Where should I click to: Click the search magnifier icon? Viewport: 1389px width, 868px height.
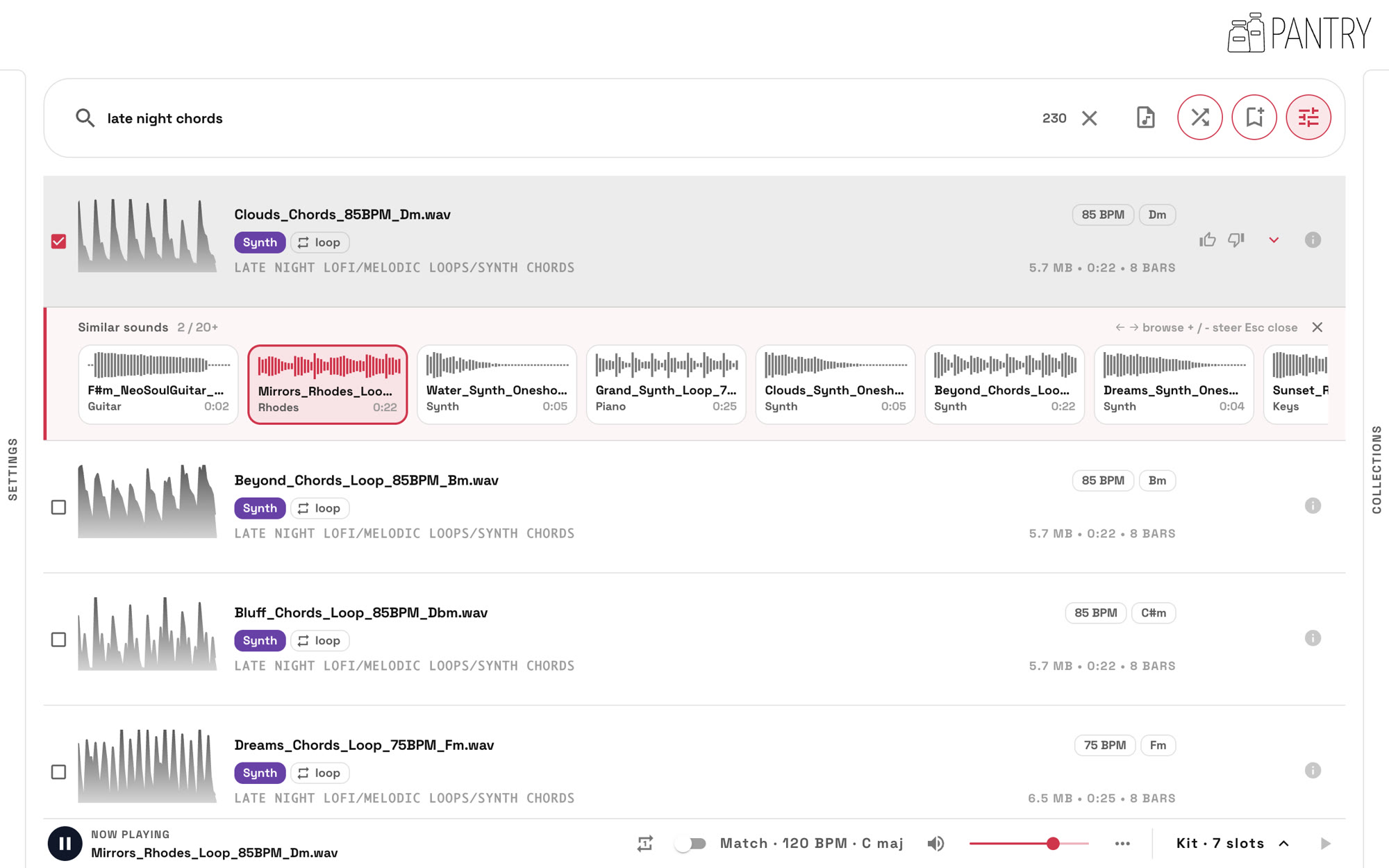[85, 118]
